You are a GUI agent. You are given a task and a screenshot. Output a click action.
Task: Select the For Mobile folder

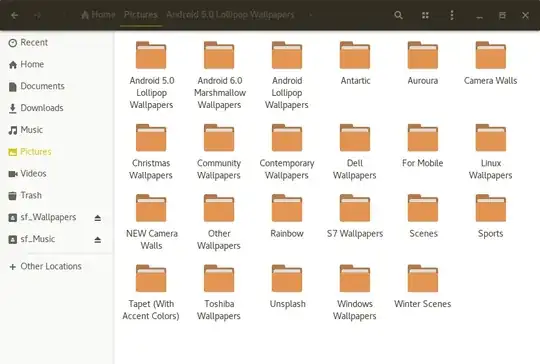pyautogui.click(x=423, y=146)
